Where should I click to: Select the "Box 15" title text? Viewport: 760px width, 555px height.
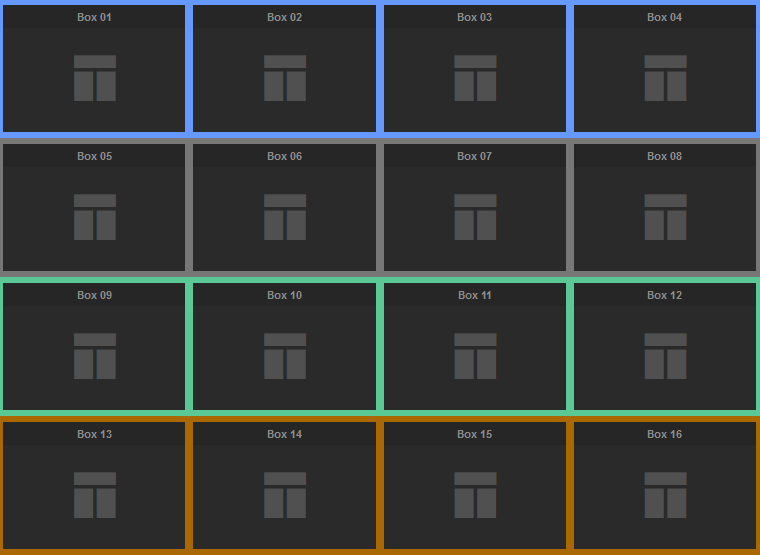[475, 434]
